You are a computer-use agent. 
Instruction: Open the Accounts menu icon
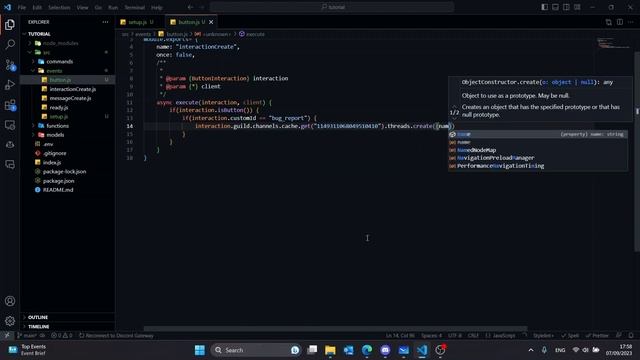click(10, 301)
